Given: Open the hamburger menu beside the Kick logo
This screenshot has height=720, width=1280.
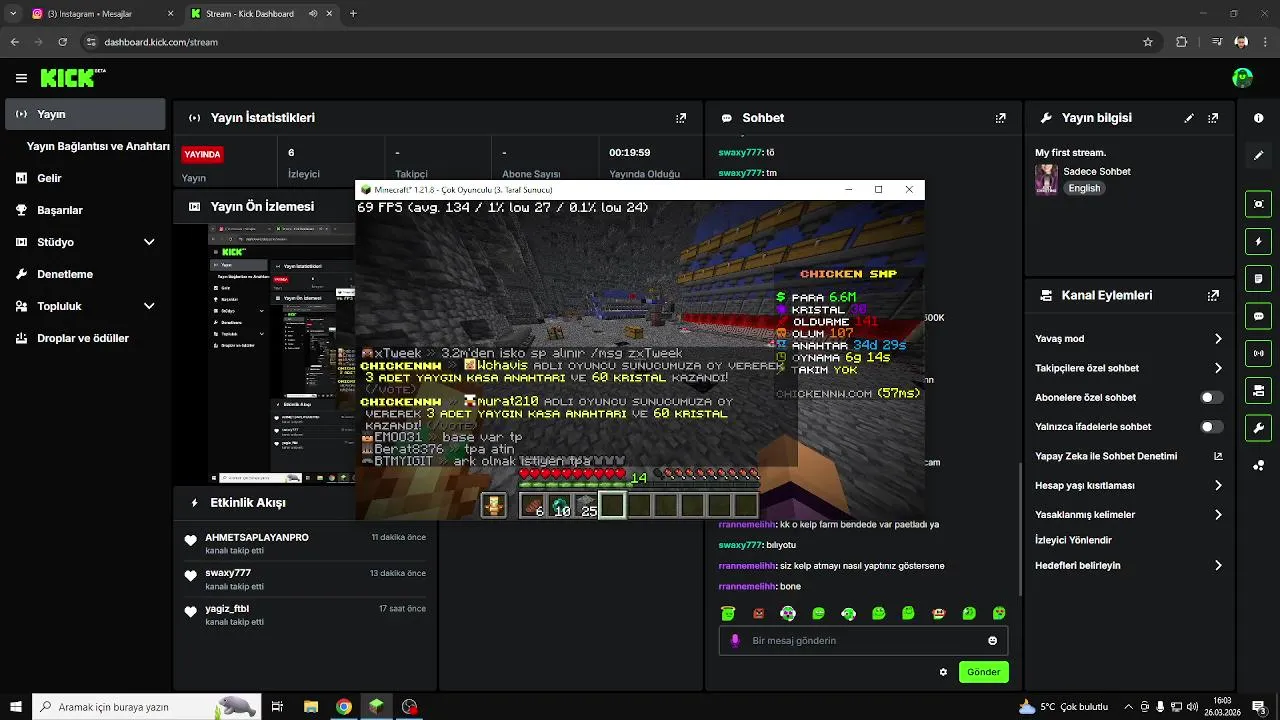Looking at the screenshot, I should [x=21, y=78].
